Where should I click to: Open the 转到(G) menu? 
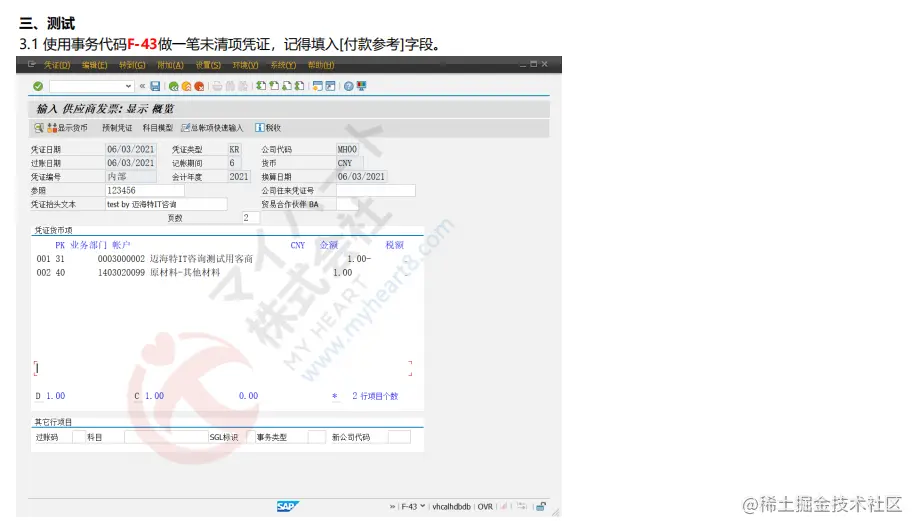pos(132,65)
